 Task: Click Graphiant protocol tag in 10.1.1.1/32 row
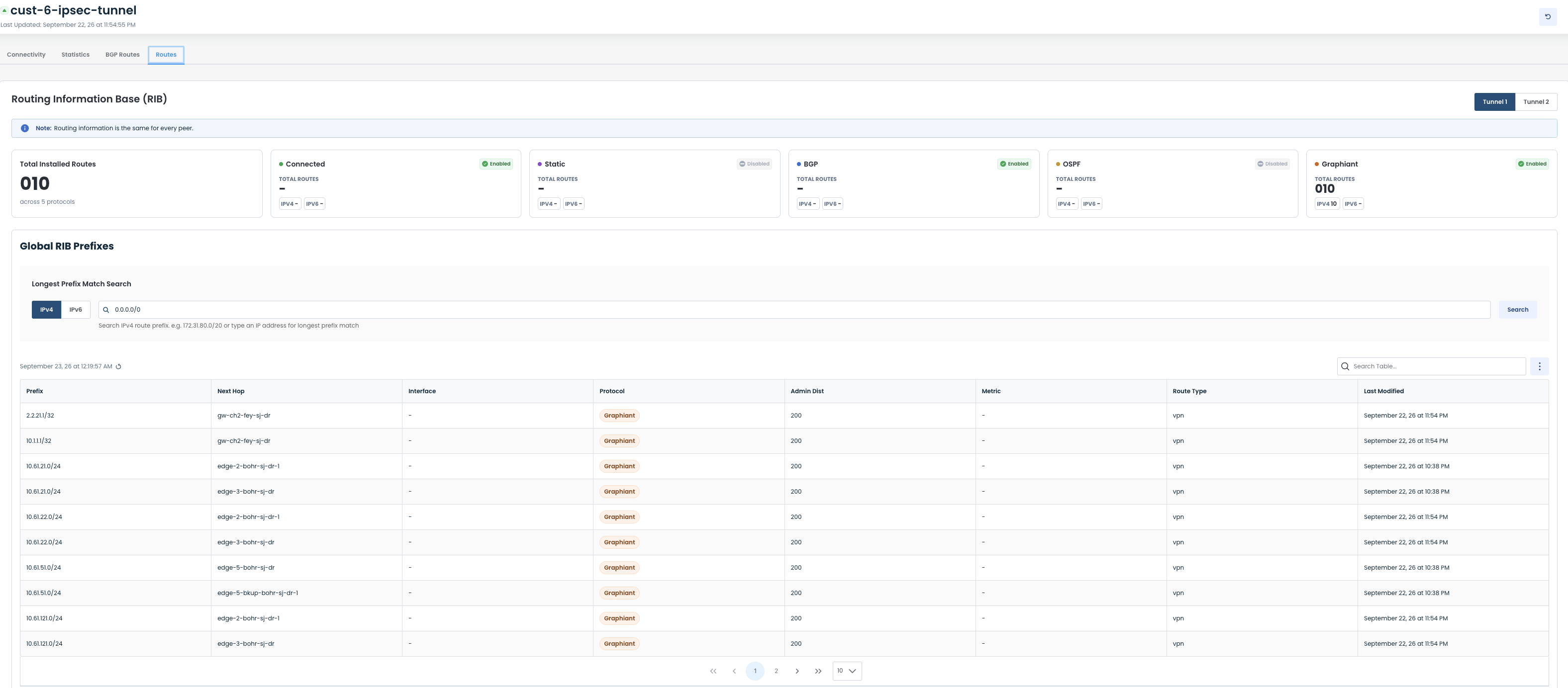[x=619, y=441]
